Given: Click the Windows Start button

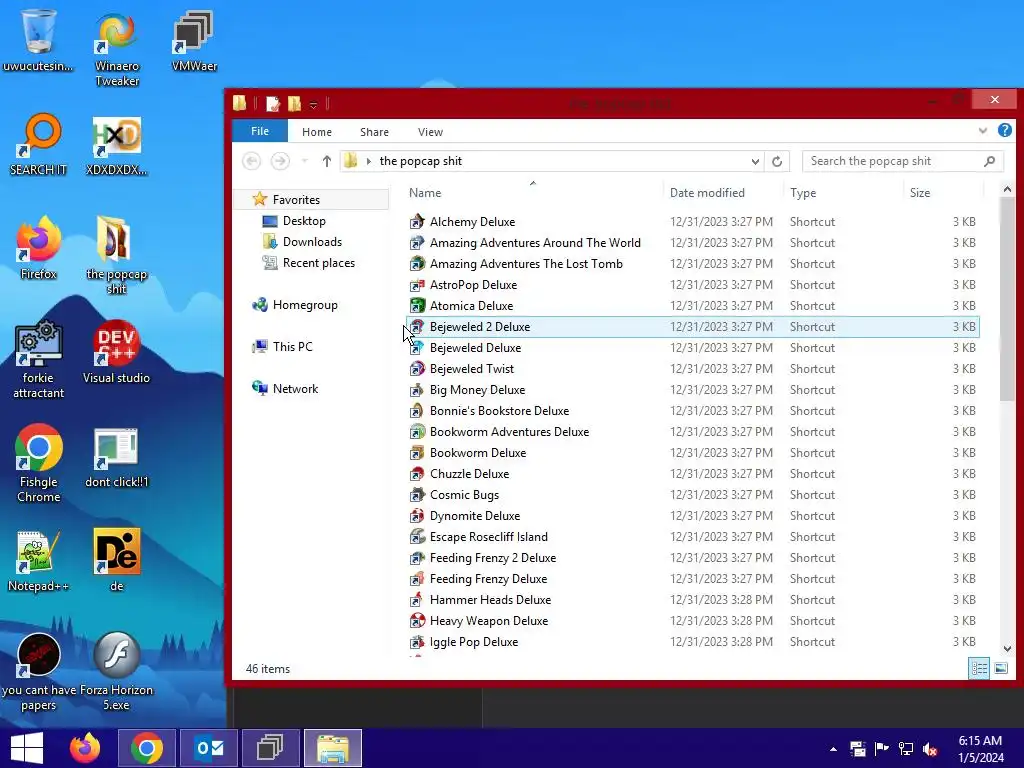Looking at the screenshot, I should tap(27, 748).
